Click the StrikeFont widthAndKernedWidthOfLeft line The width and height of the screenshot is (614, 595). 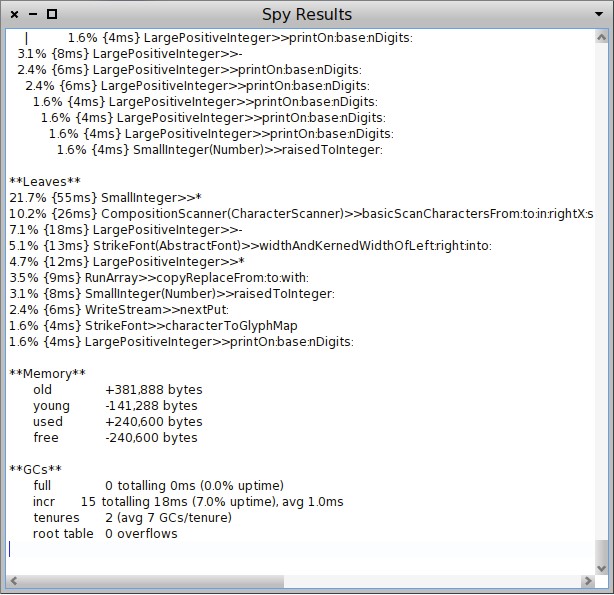tap(250, 246)
